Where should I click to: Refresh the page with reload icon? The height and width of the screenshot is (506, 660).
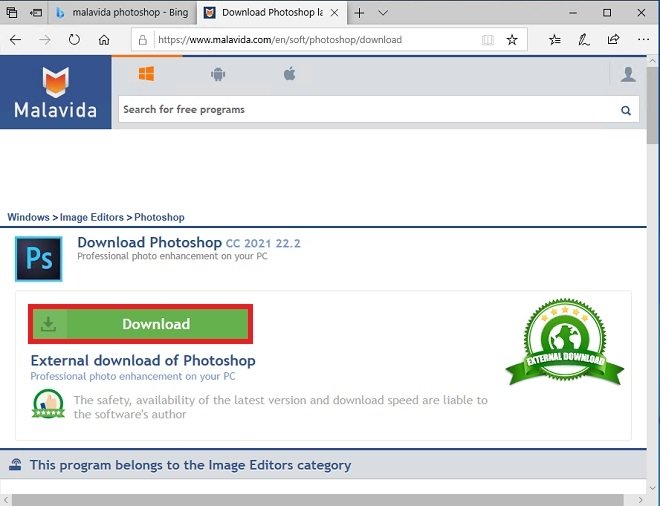(x=74, y=40)
